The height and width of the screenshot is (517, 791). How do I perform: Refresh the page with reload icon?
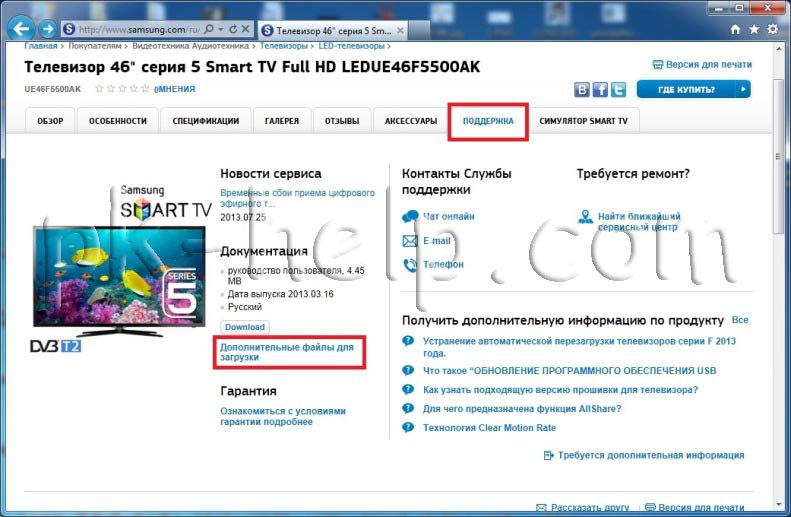pos(233,29)
